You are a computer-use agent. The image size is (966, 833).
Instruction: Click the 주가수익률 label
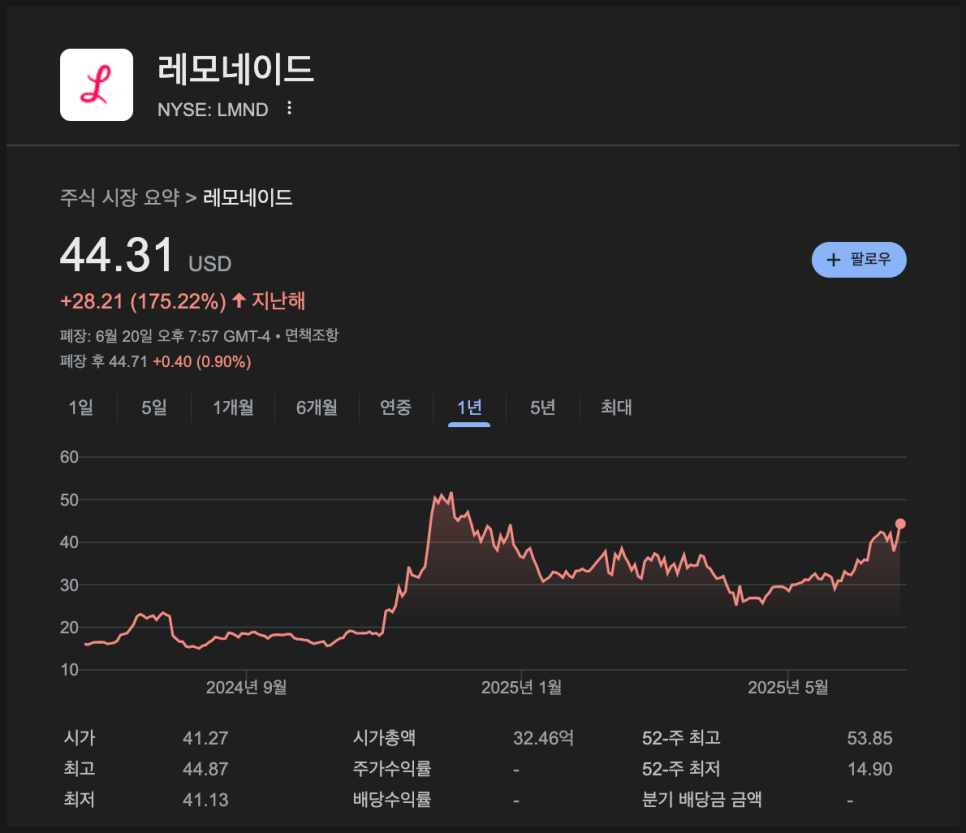pos(392,769)
